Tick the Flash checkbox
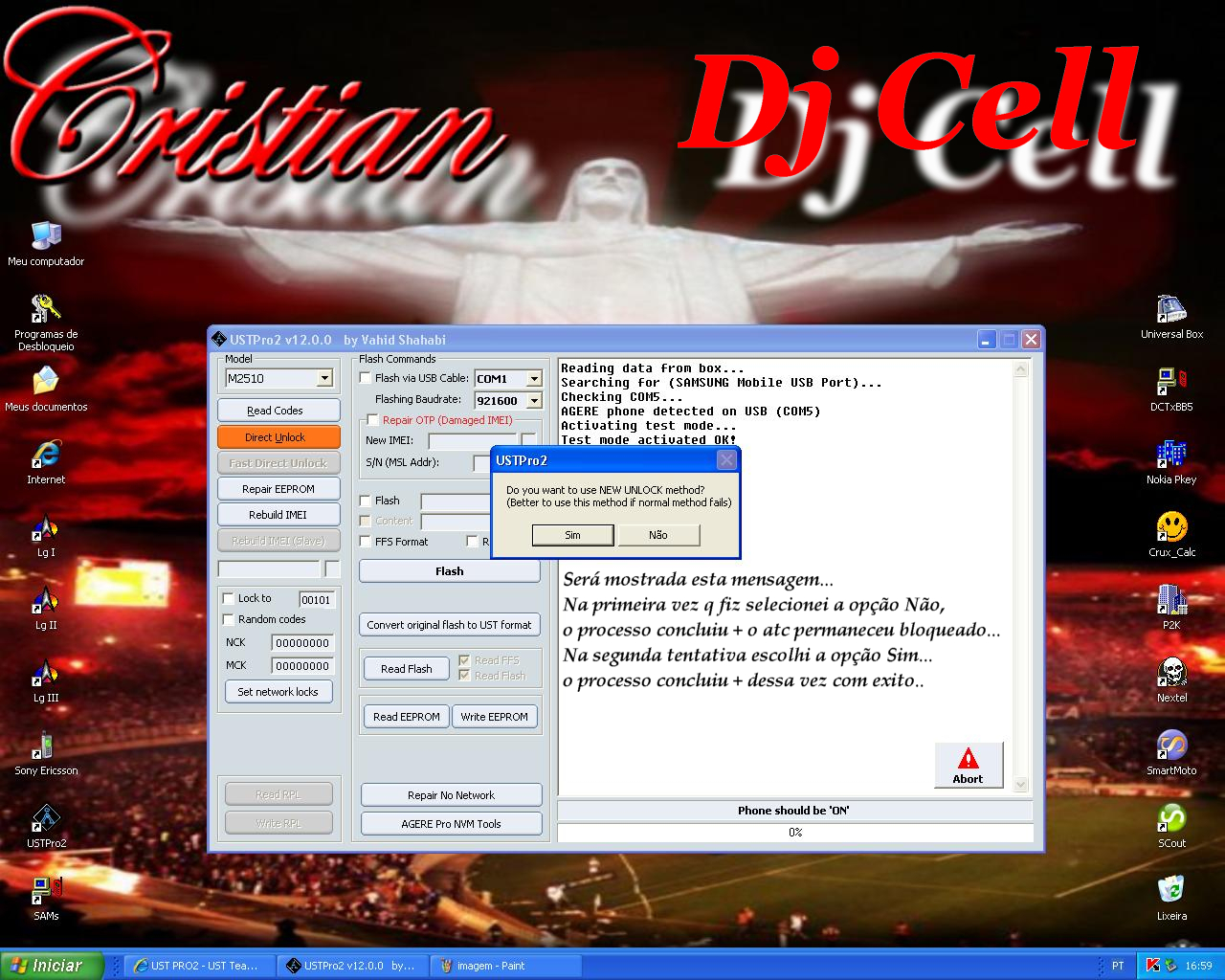1225x980 pixels. (366, 501)
